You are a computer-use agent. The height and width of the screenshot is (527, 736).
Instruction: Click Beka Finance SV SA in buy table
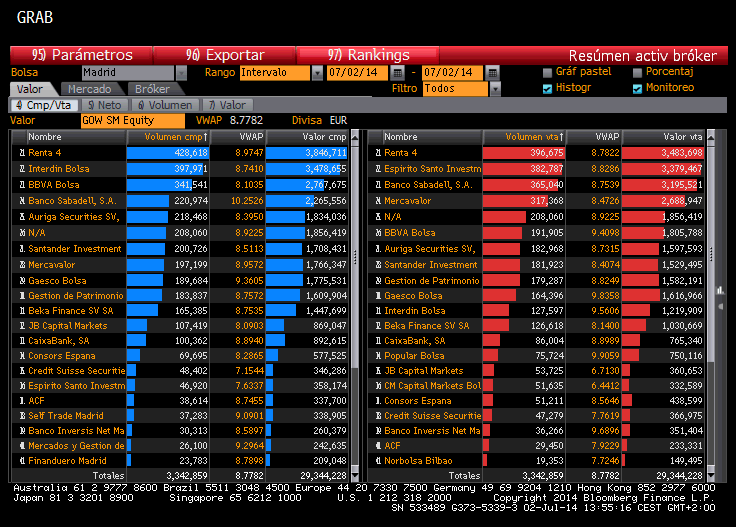[71, 311]
